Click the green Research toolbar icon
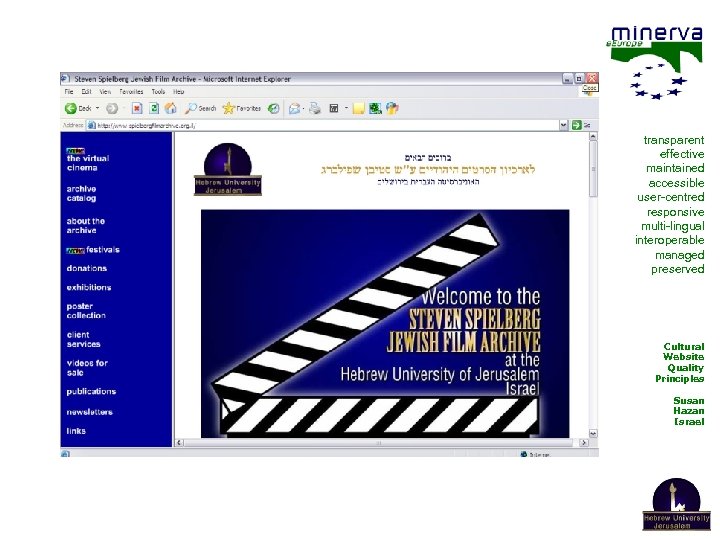 click(x=375, y=108)
